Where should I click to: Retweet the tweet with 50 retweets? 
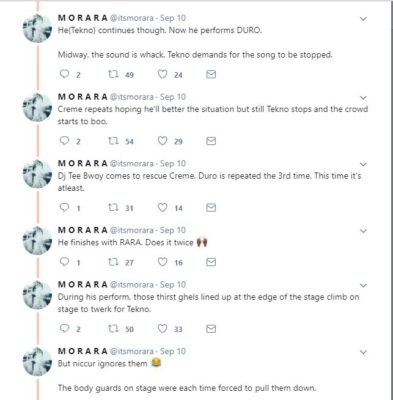[x=113, y=329]
